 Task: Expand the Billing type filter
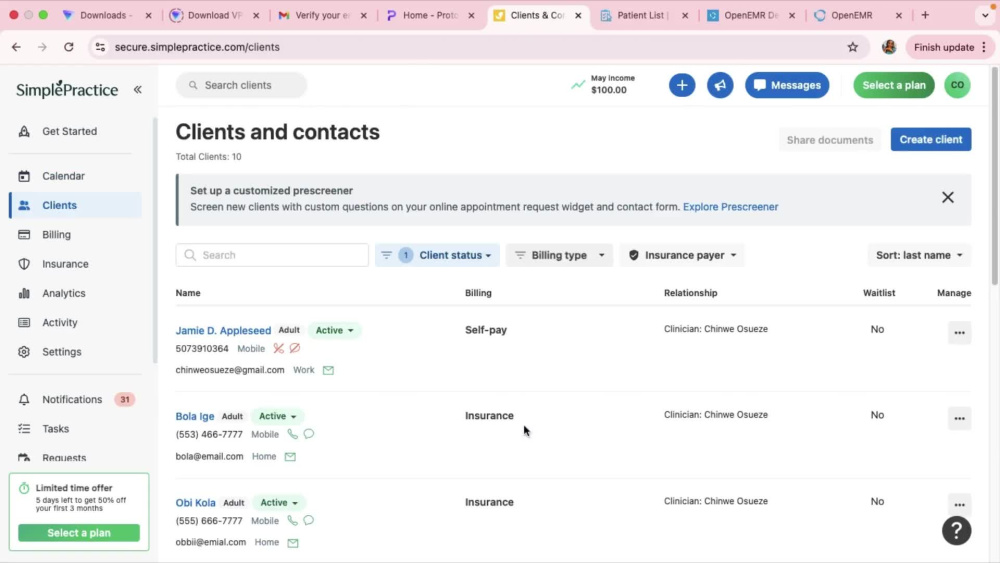coord(559,255)
